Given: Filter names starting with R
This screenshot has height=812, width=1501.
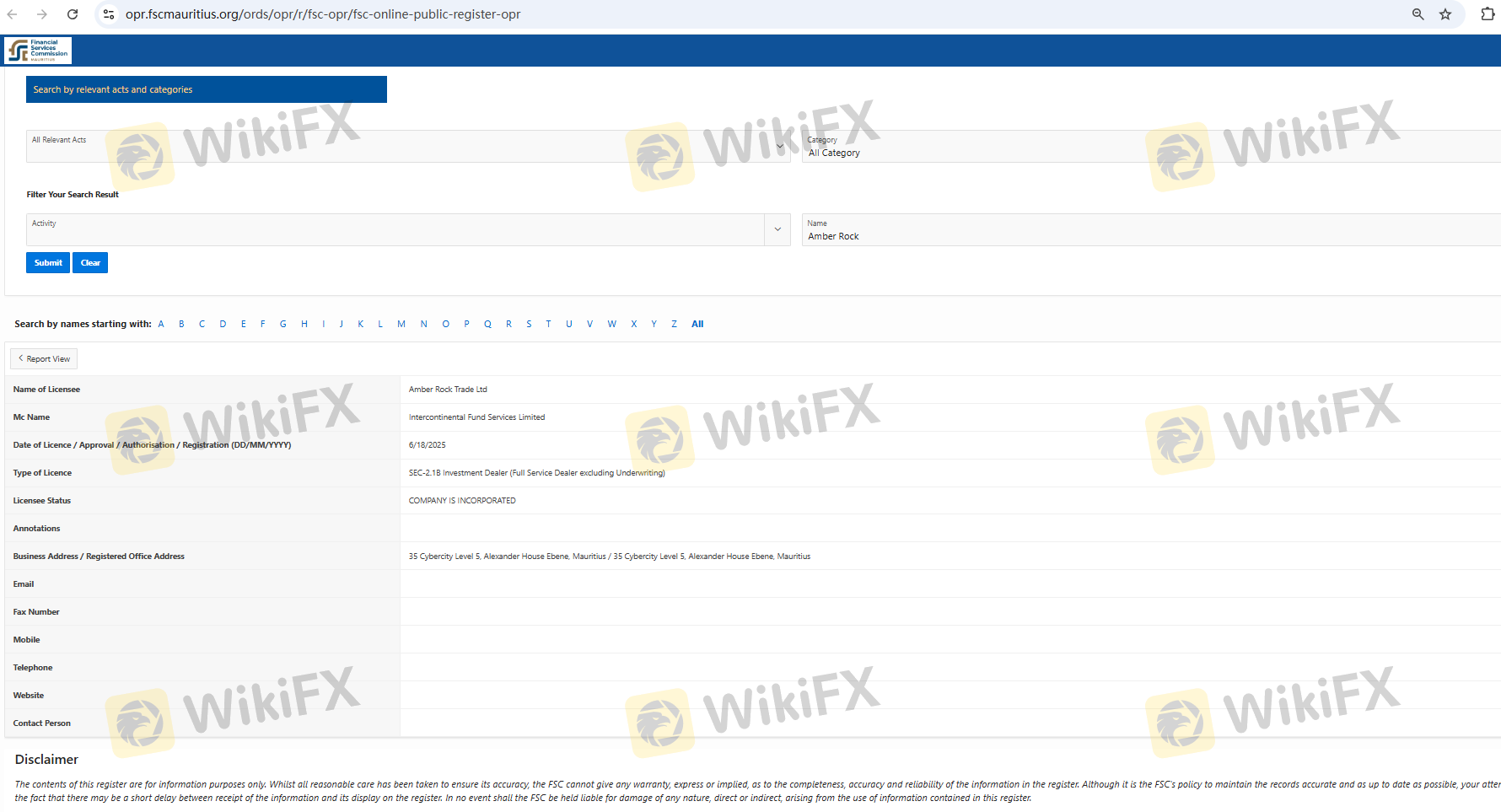Looking at the screenshot, I should coord(509,324).
